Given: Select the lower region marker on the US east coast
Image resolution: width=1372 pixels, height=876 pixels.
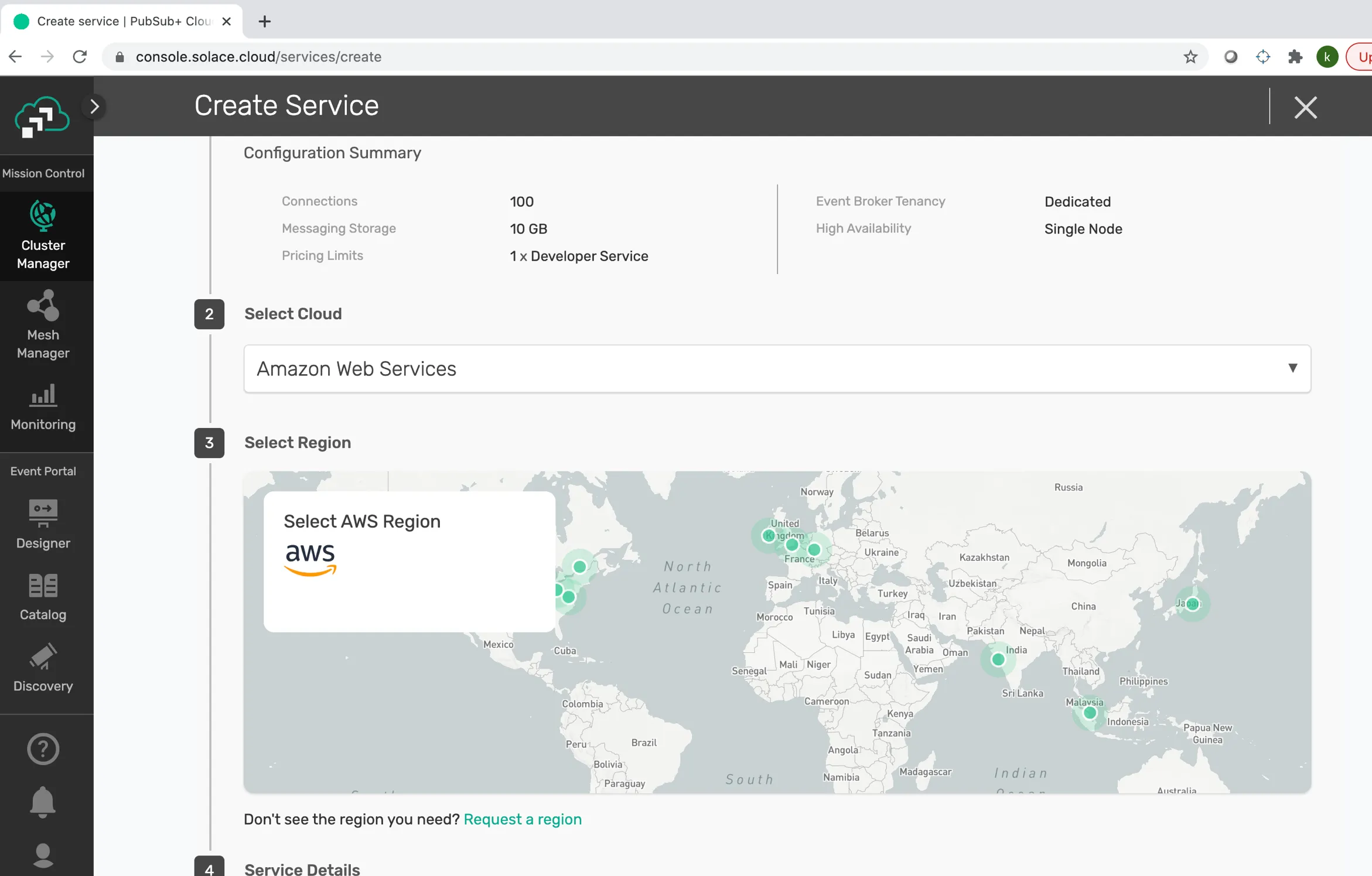Looking at the screenshot, I should (x=568, y=597).
